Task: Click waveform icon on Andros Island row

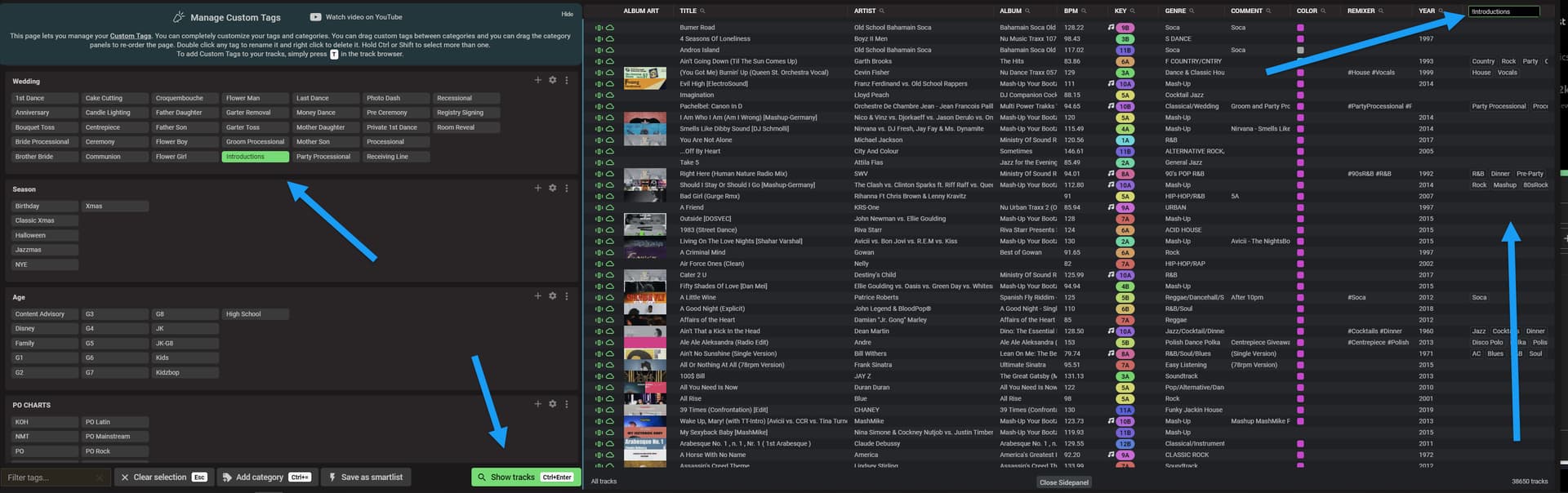Action: click(x=599, y=50)
